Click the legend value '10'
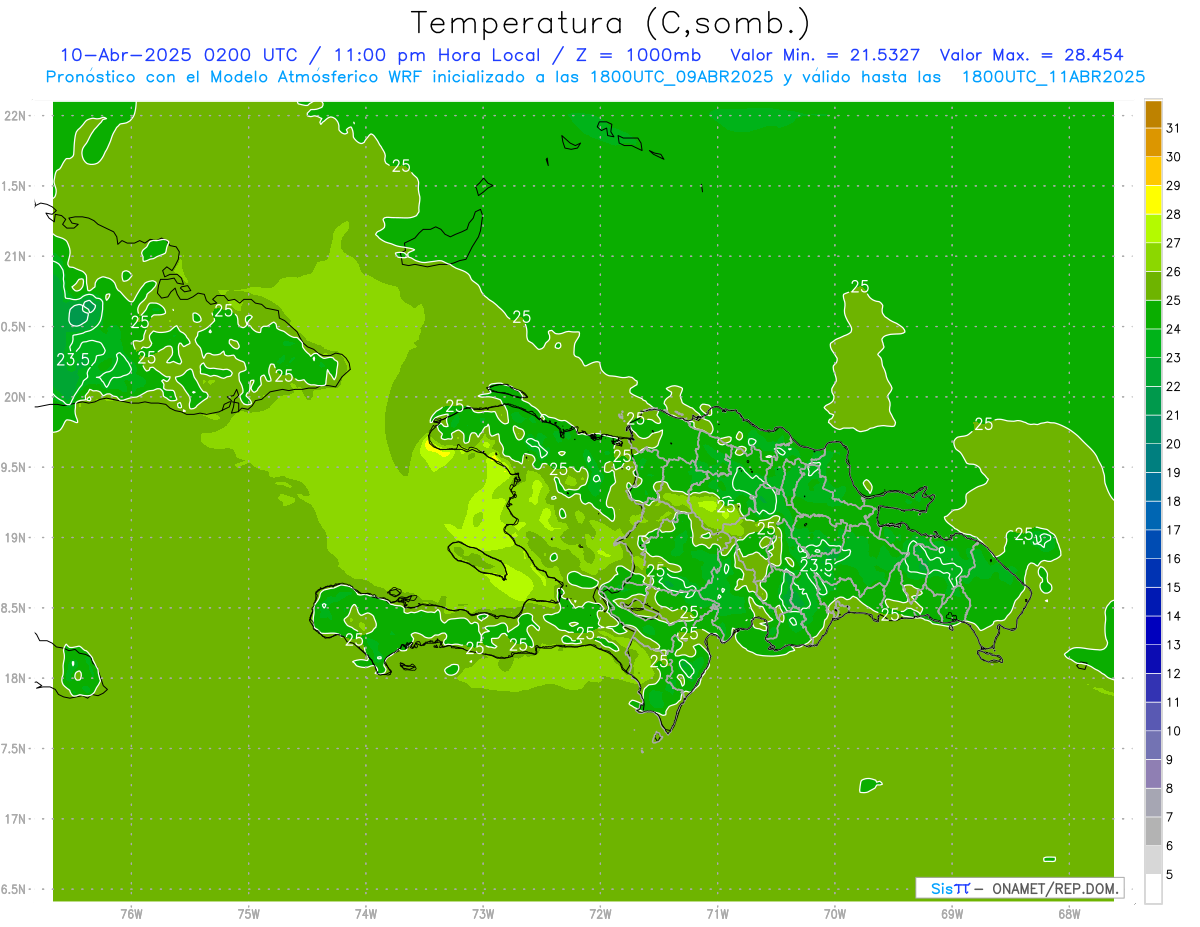This screenshot has height=927, width=1200. click(x=1174, y=731)
